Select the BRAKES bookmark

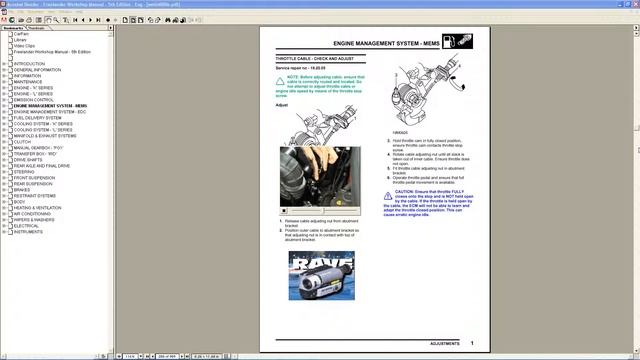[22, 190]
